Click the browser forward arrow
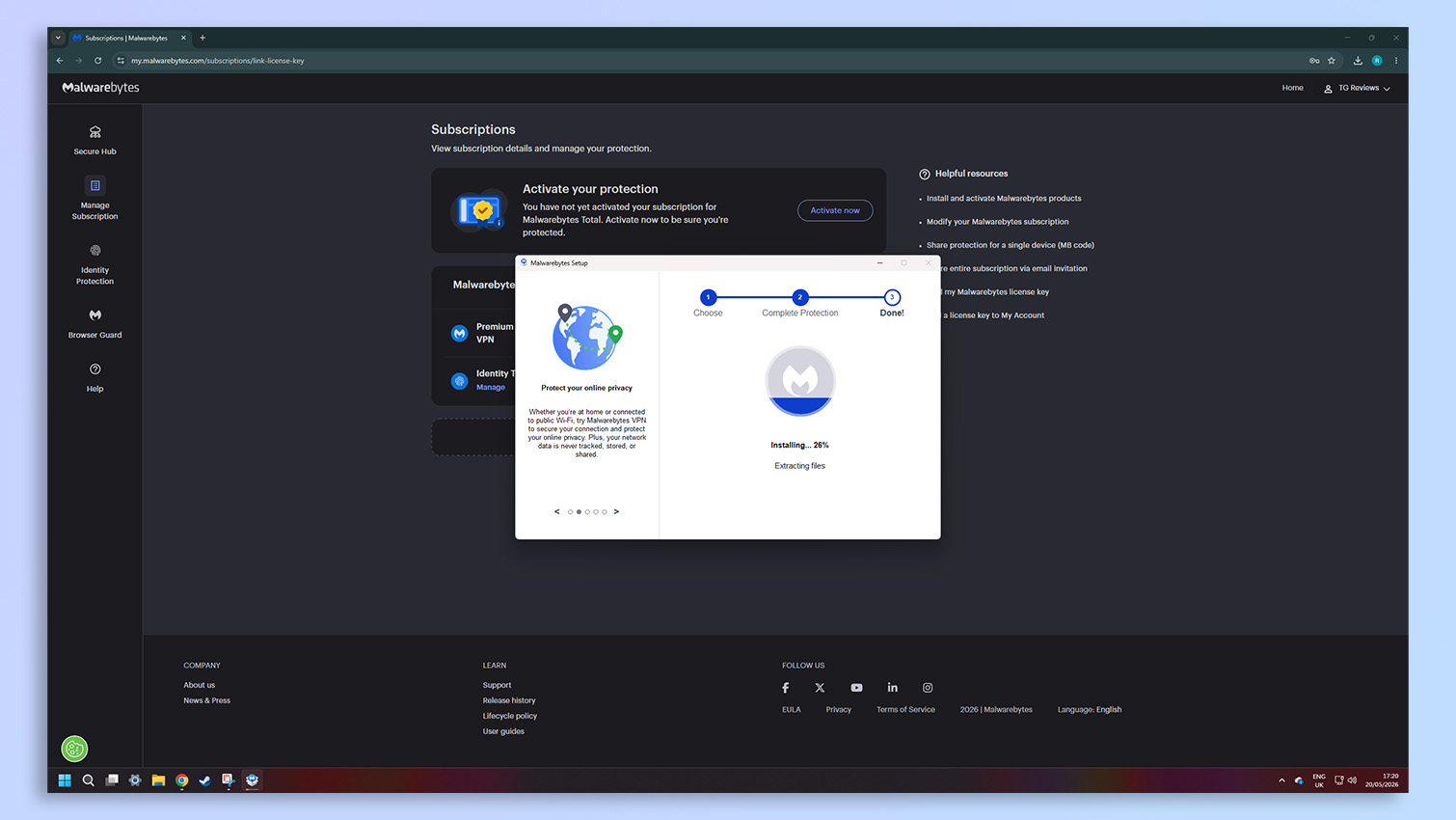The width and height of the screenshot is (1456, 820). (79, 60)
